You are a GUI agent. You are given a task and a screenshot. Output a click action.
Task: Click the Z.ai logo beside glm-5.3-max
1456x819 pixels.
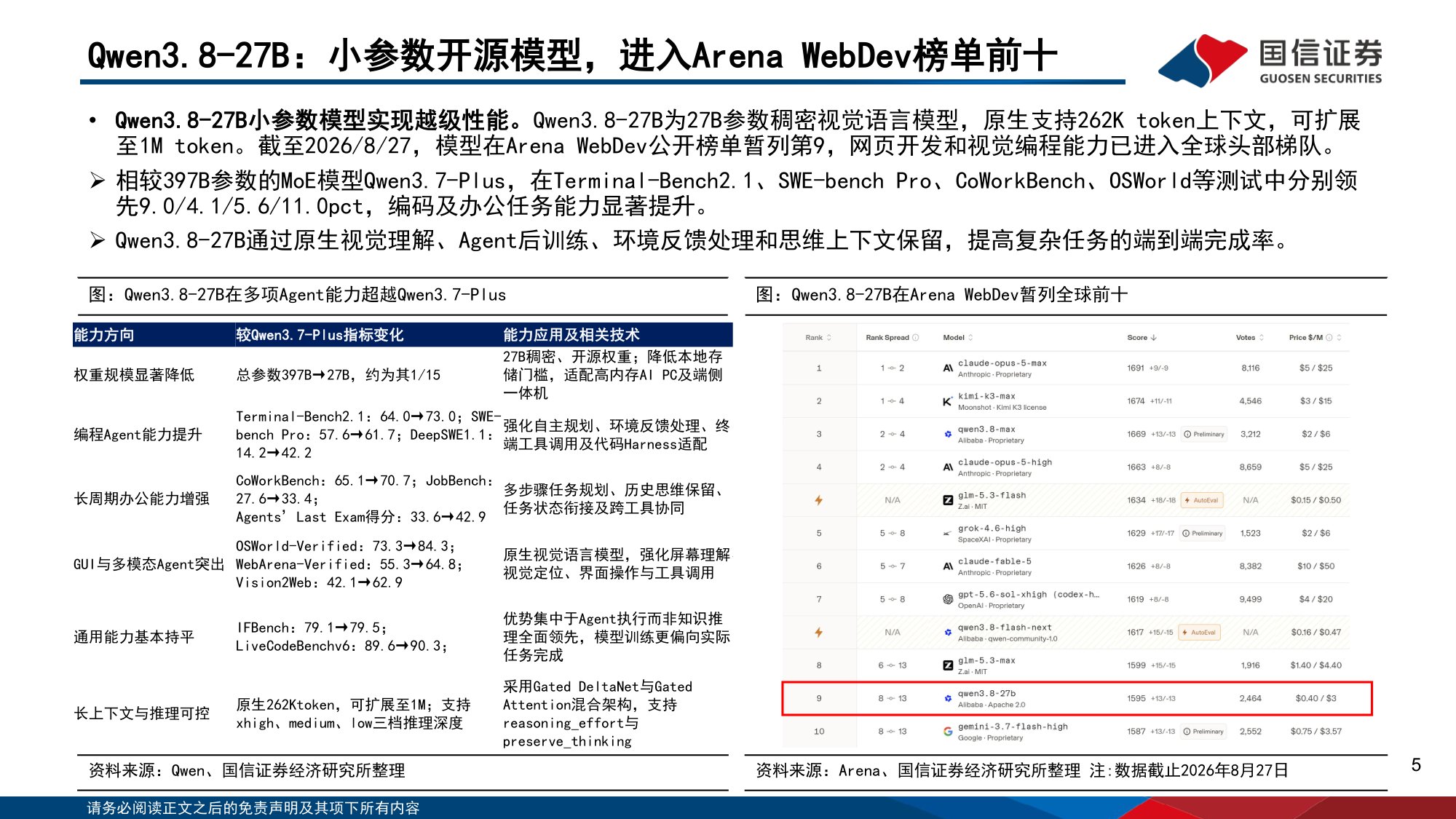pos(948,665)
